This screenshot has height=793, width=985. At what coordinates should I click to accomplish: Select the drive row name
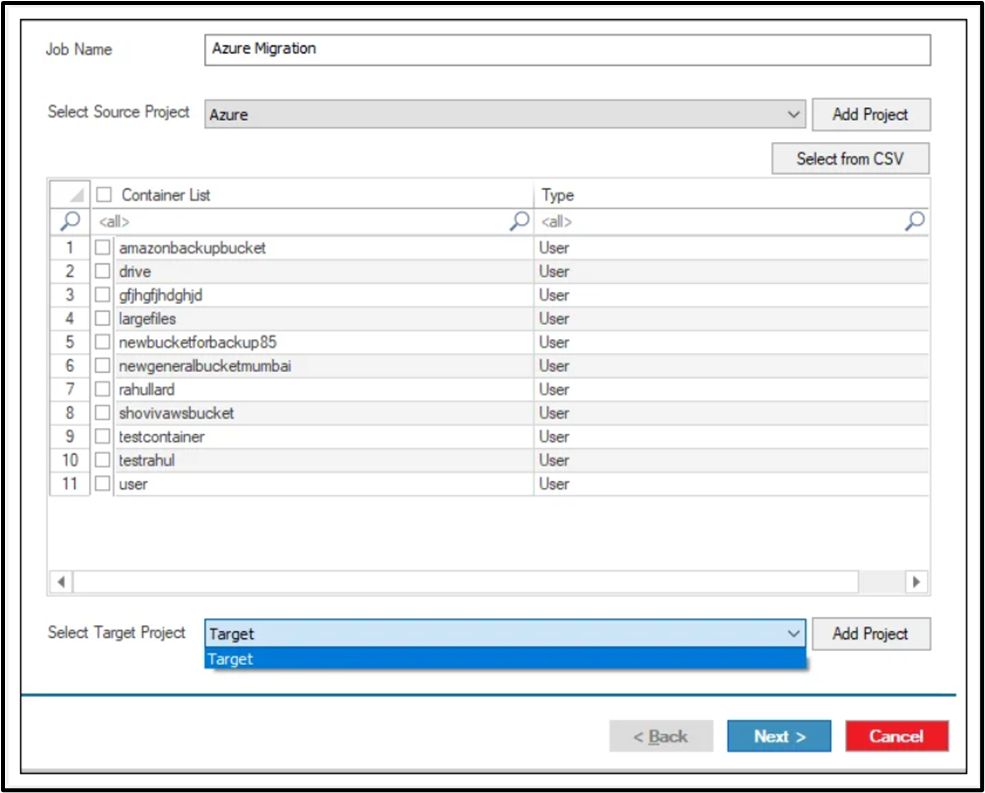pos(135,271)
